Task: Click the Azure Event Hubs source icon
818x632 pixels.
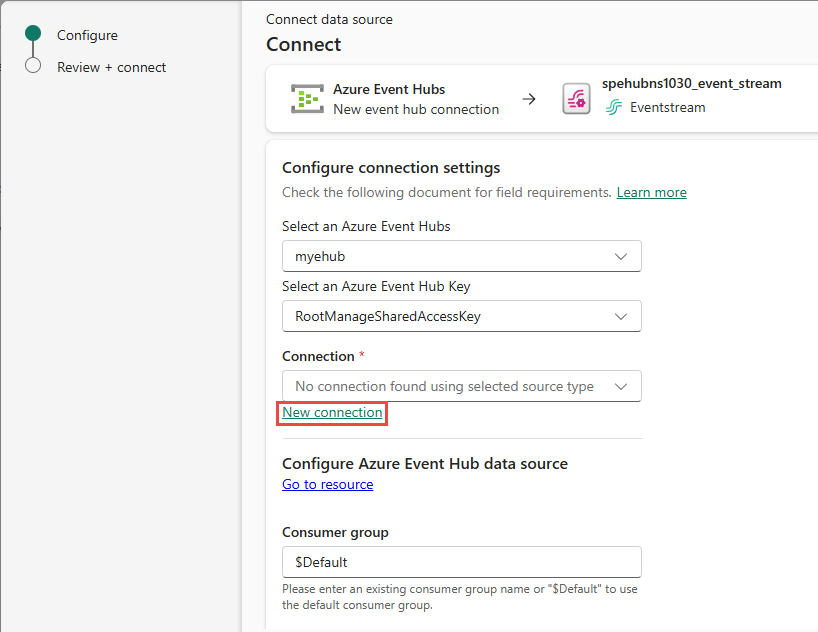Action: (307, 99)
